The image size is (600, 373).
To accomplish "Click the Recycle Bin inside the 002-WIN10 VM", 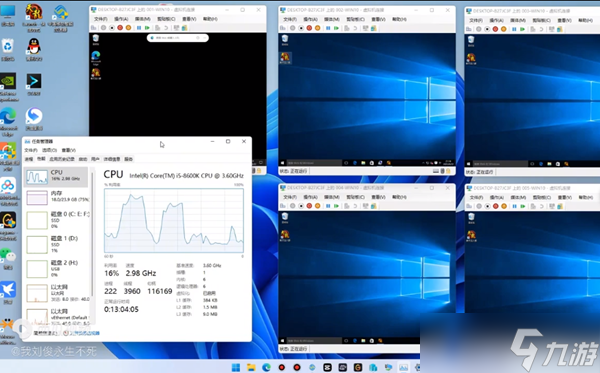I will point(285,39).
